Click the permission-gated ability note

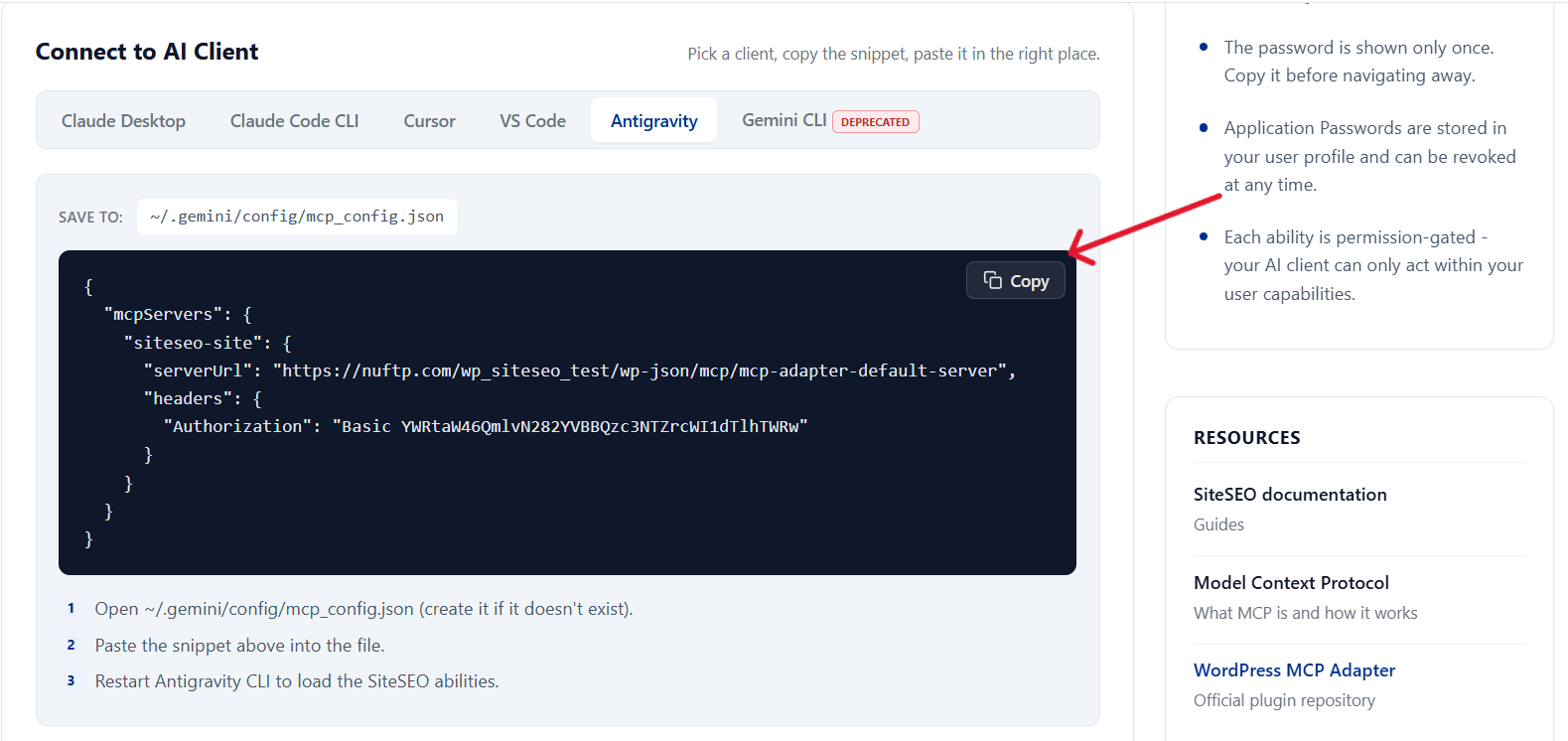(x=1373, y=265)
